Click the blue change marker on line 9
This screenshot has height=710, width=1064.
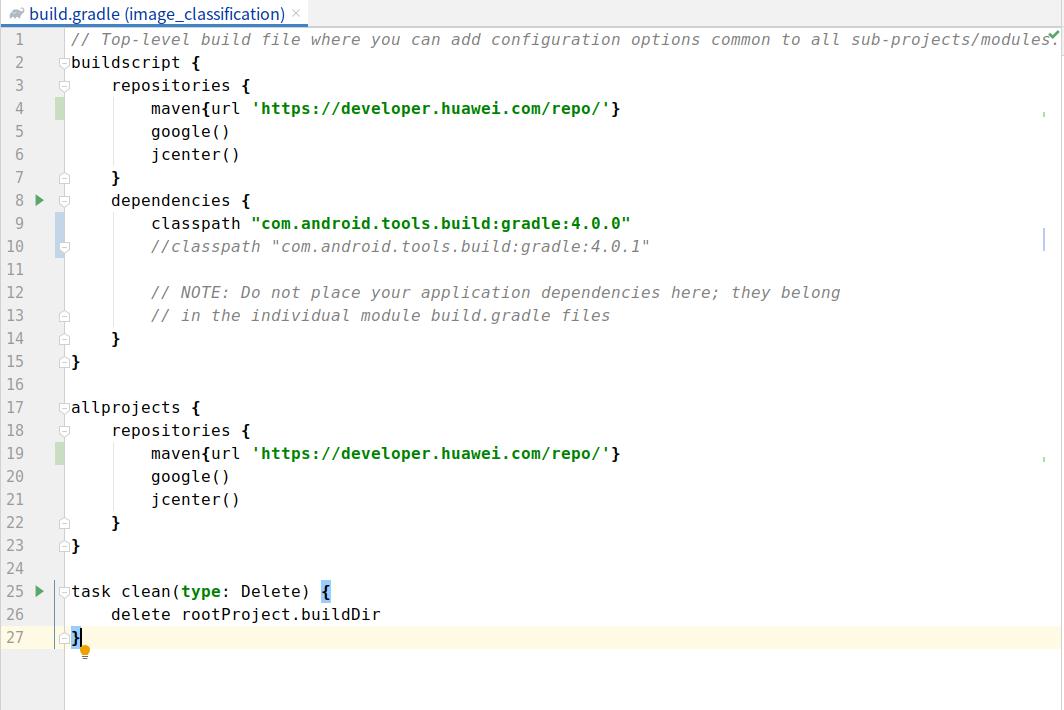point(60,223)
